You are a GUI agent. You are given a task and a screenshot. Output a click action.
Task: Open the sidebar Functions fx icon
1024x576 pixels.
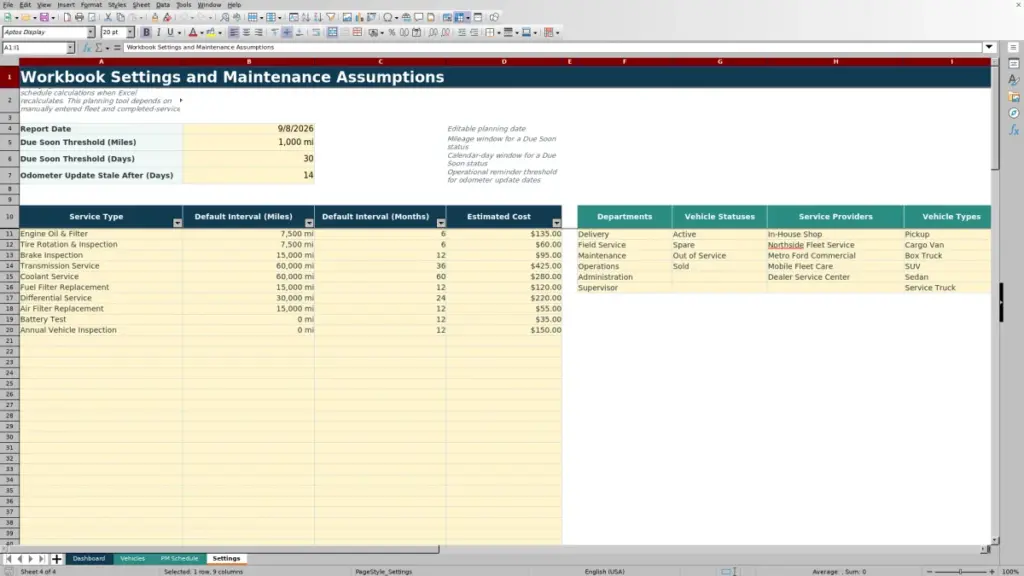pos(1014,130)
